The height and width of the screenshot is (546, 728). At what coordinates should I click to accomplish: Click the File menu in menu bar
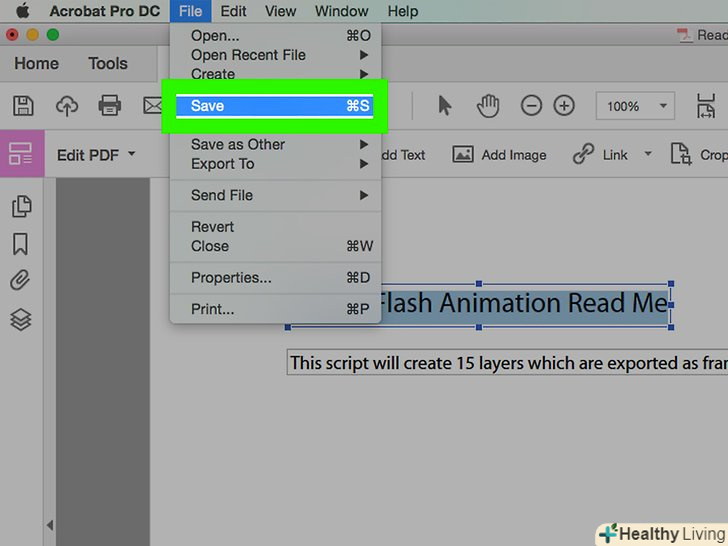click(x=190, y=11)
